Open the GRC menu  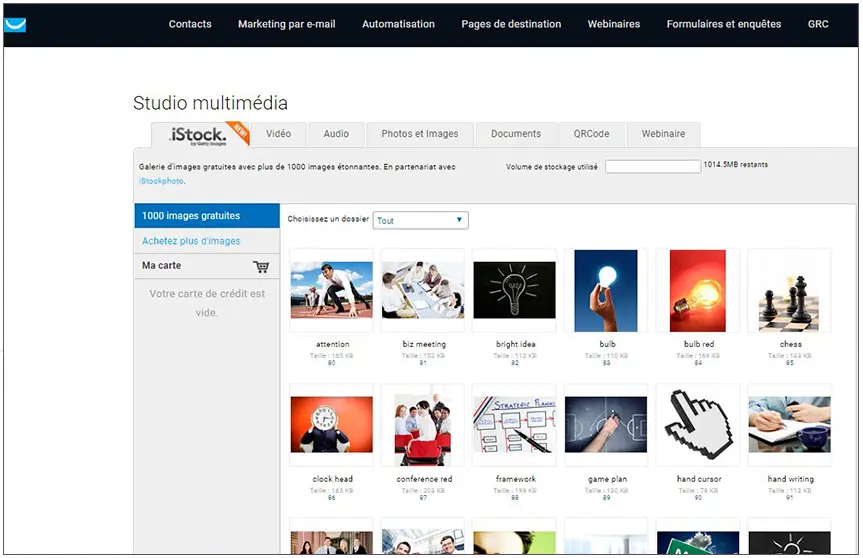(x=818, y=24)
